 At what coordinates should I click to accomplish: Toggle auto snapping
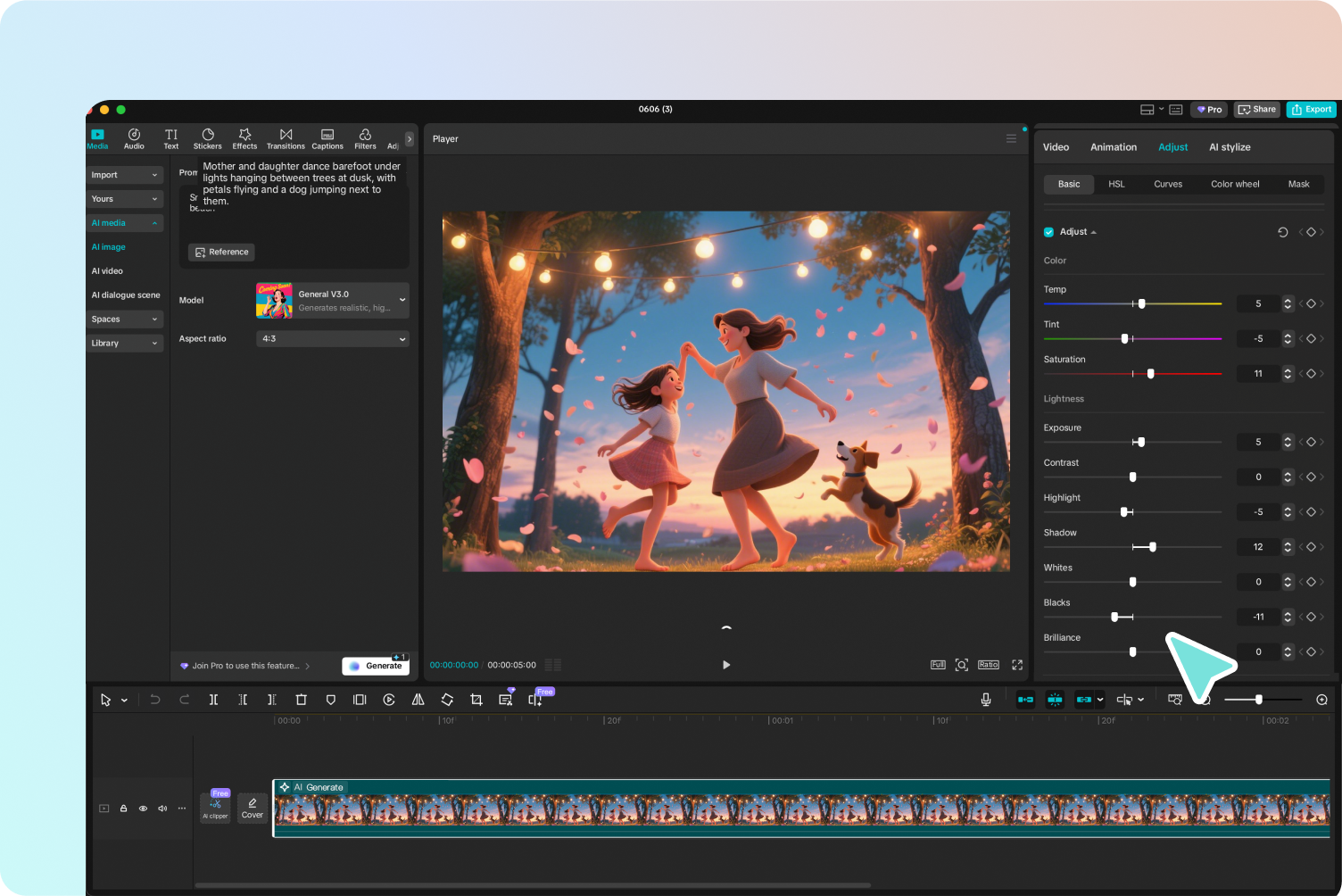click(1055, 700)
